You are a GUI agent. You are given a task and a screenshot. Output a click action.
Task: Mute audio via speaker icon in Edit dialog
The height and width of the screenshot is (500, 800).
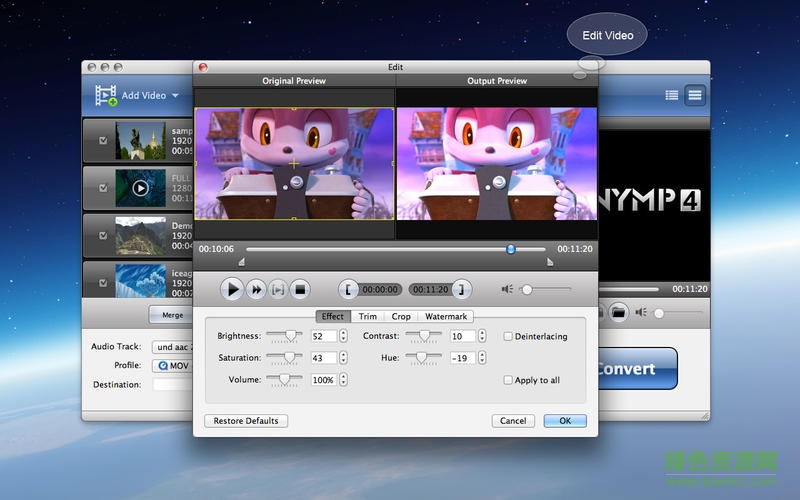(x=507, y=289)
